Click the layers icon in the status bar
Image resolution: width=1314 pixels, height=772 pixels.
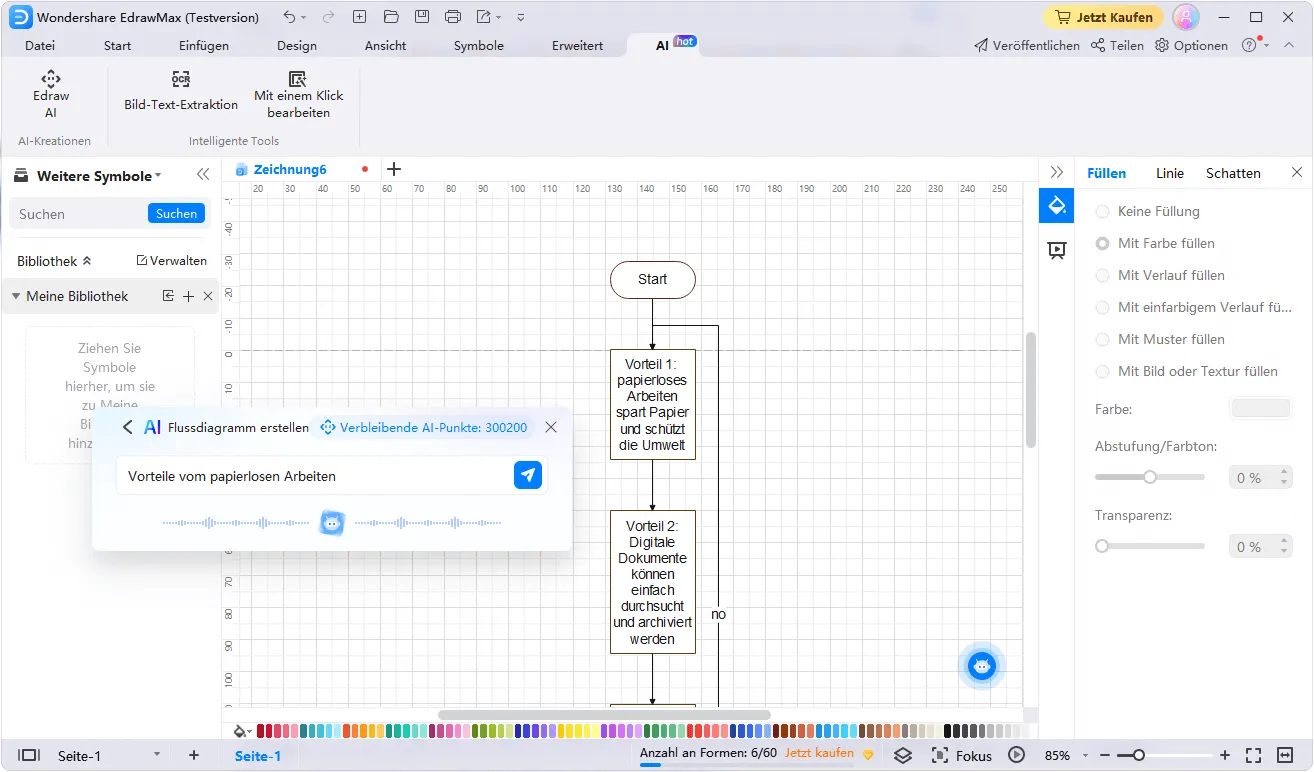pos(903,756)
